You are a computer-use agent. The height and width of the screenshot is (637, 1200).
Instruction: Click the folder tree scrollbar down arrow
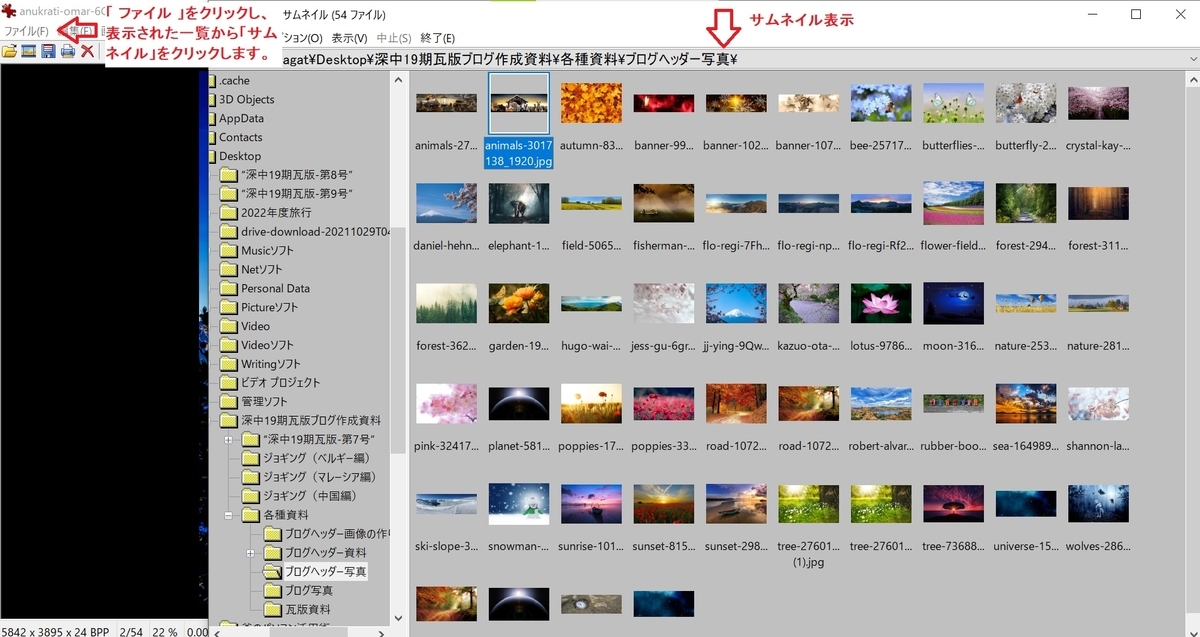398,619
